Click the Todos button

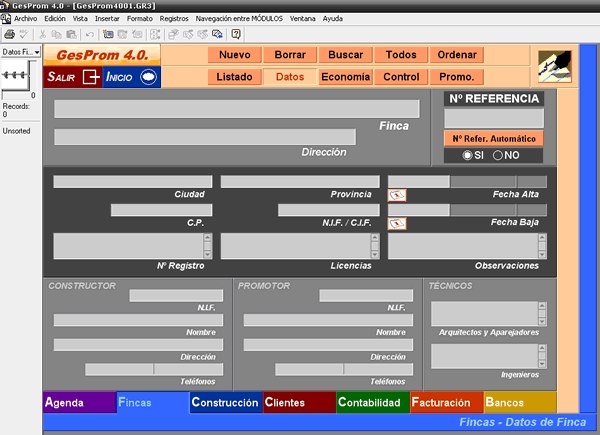401,55
